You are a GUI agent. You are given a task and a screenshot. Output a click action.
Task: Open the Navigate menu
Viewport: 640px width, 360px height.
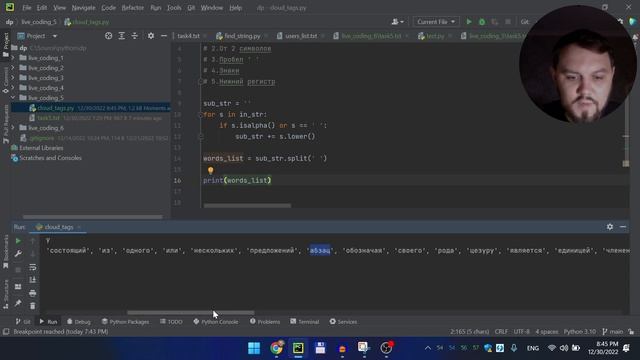(x=83, y=8)
